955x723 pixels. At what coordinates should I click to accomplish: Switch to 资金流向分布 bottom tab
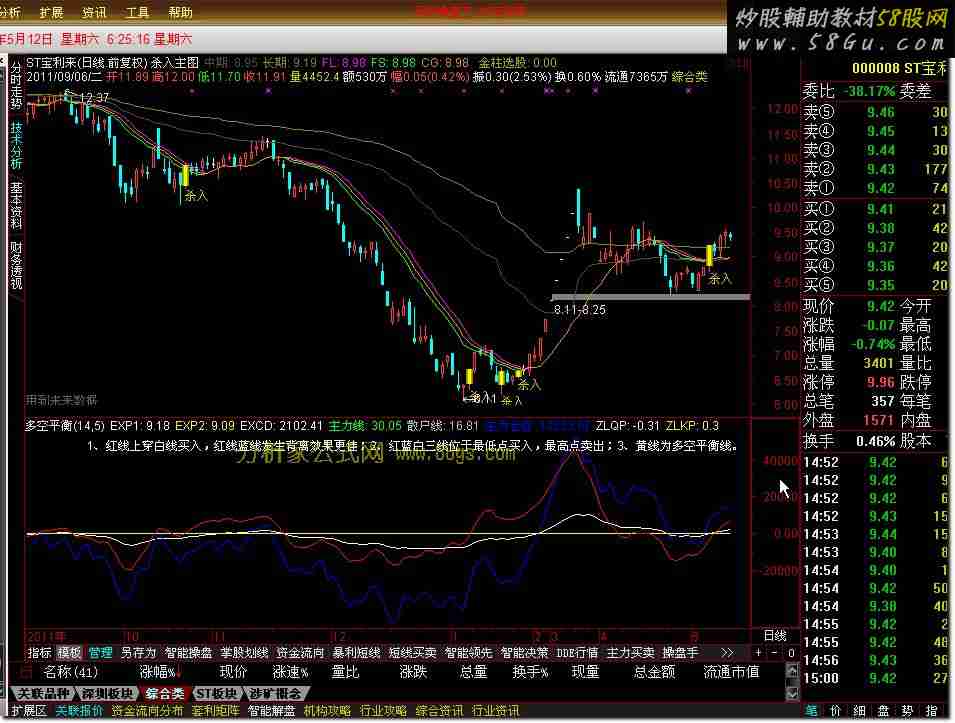[x=147, y=711]
